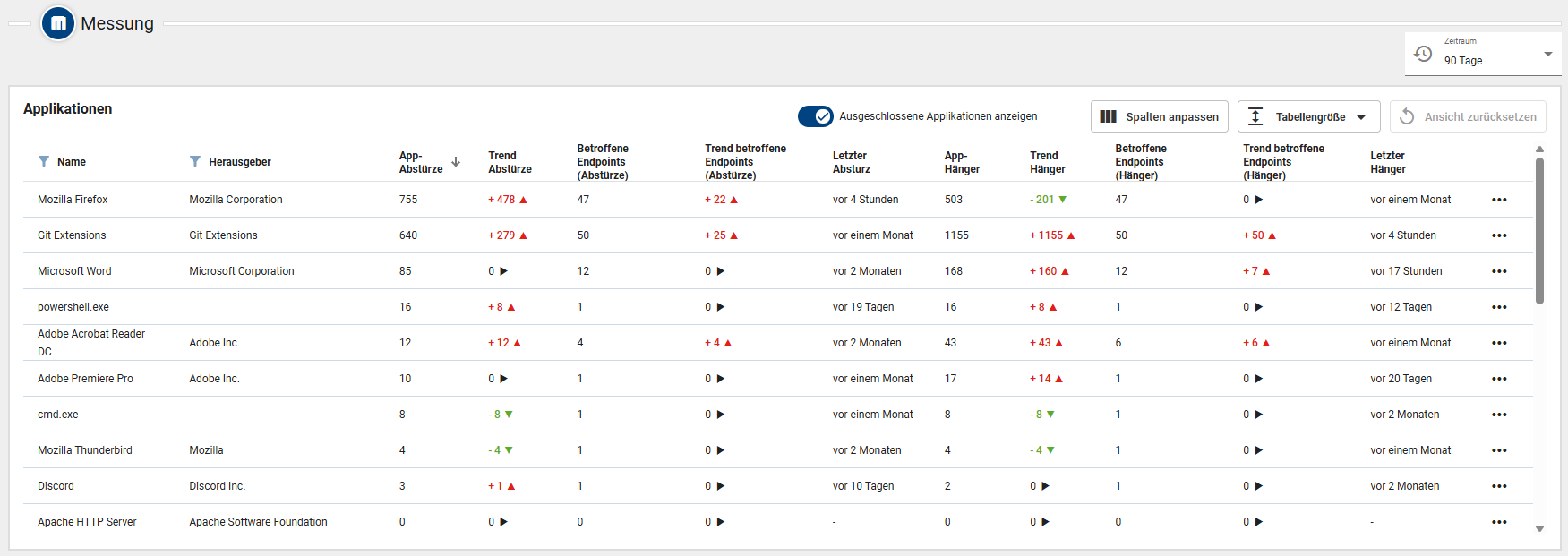Click the Messung table icon
The height and width of the screenshot is (556, 1568).
pos(58,24)
